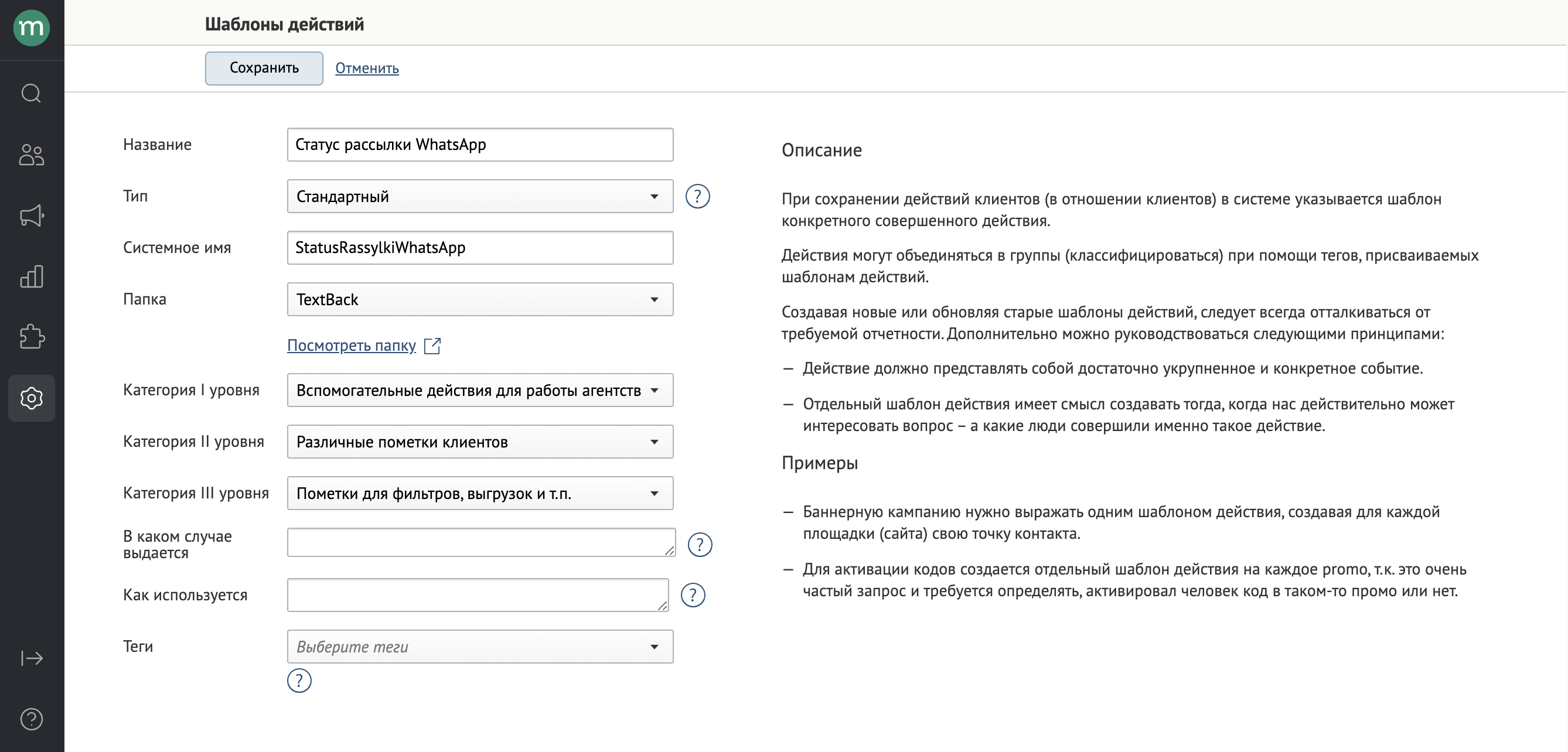Viewport: 1568px width, 752px height.
Task: Open integrations via puzzle piece icon
Action: coord(32,336)
